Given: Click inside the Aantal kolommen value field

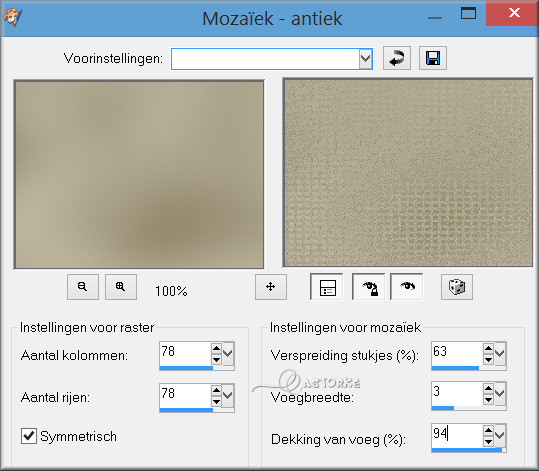Looking at the screenshot, I should point(185,353).
